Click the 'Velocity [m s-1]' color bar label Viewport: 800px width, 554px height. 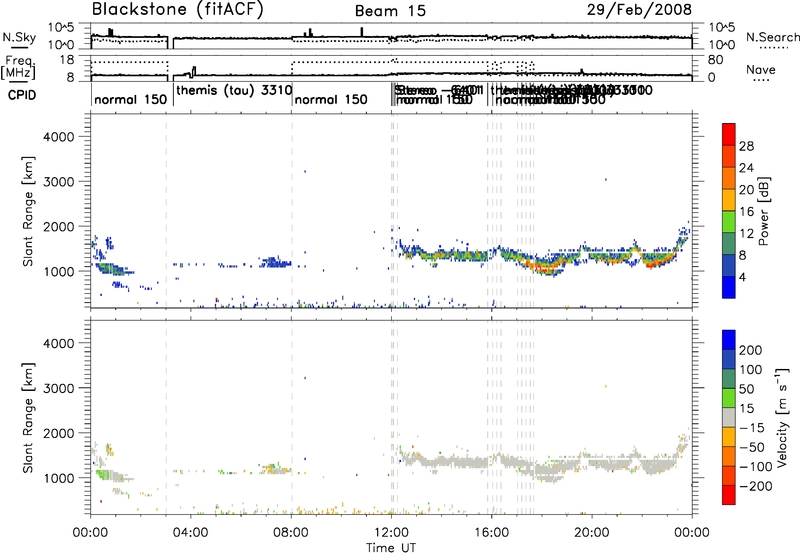pos(783,417)
